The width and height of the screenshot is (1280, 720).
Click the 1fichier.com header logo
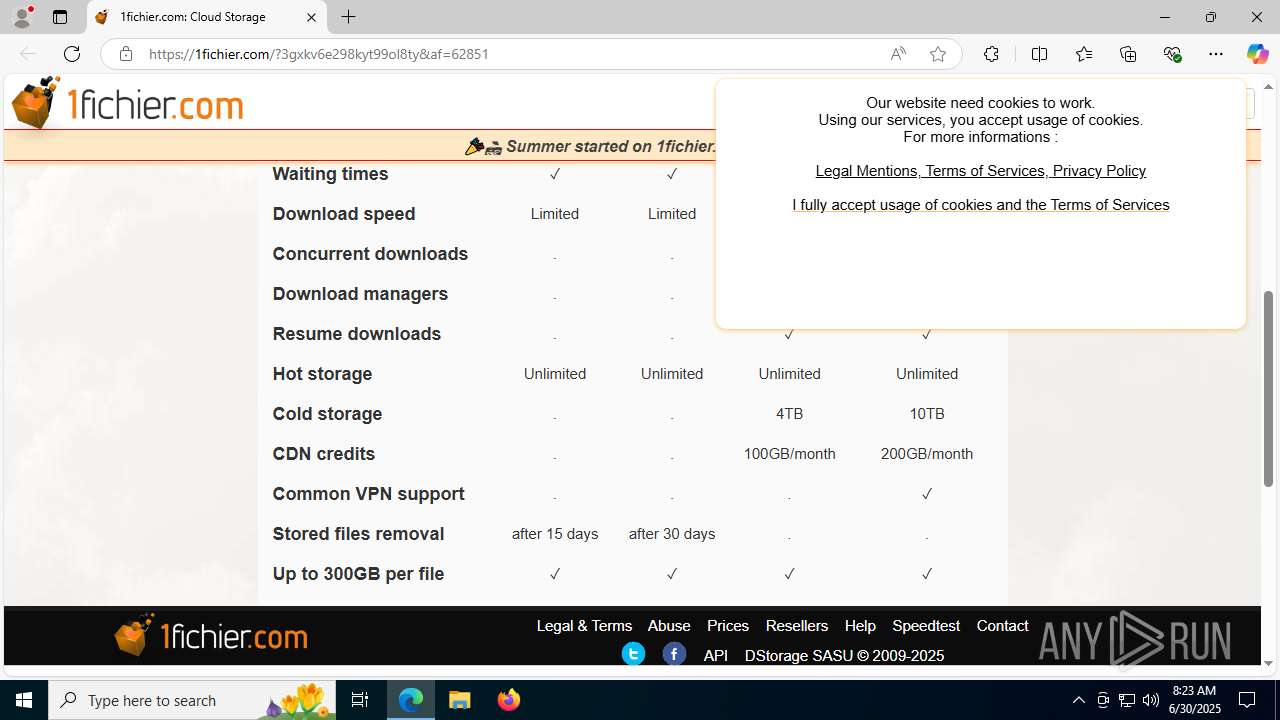tap(127, 103)
